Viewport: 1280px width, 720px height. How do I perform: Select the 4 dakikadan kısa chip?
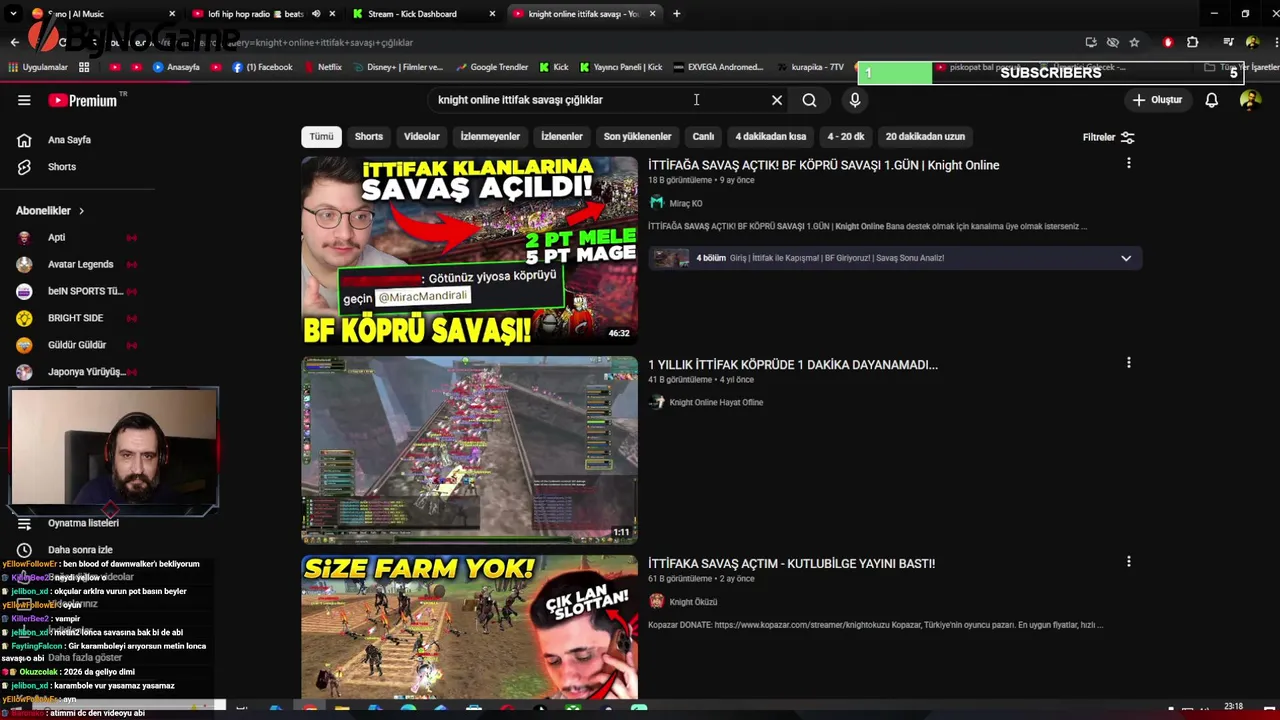pos(770,137)
